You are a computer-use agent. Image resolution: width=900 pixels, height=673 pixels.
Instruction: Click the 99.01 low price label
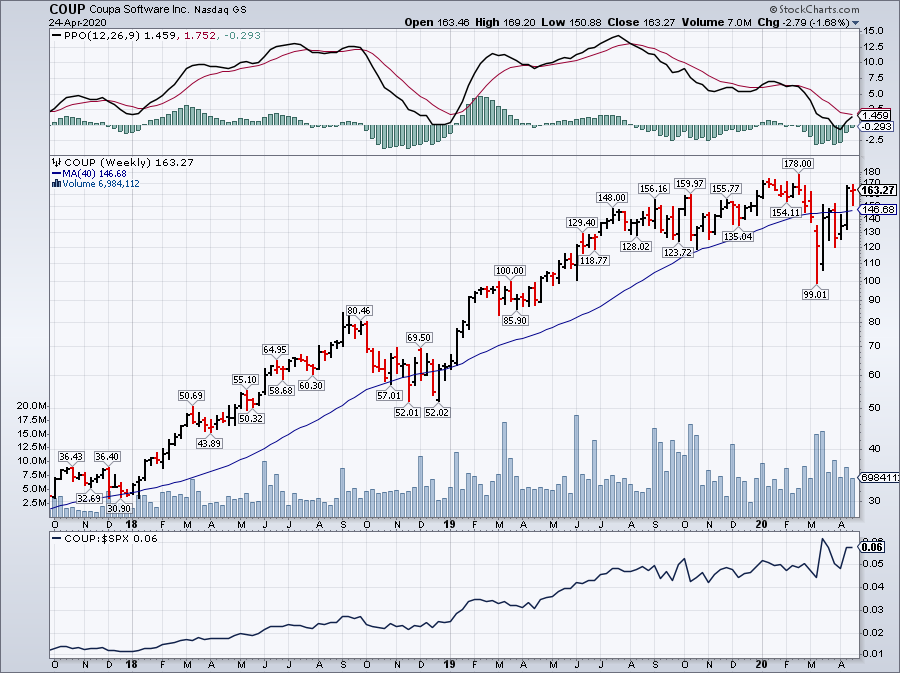click(x=815, y=294)
